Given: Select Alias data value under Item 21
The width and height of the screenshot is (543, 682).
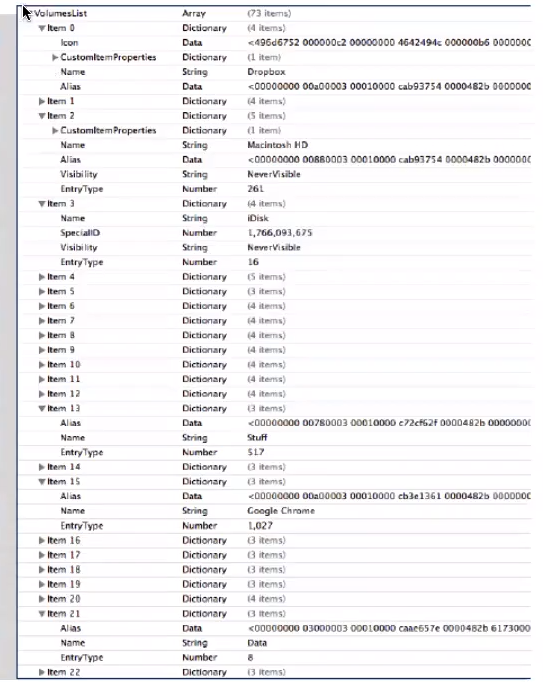Looking at the screenshot, I should [389, 629].
